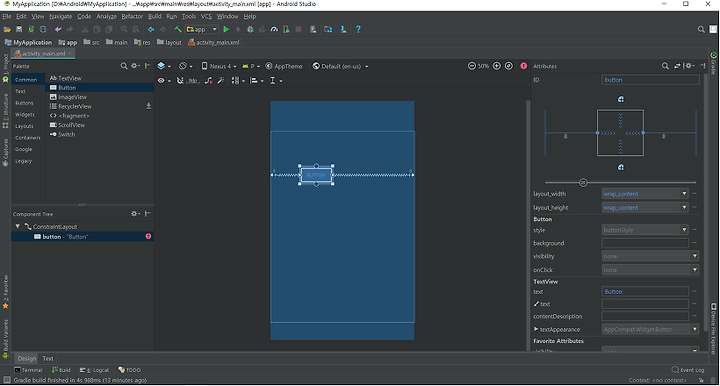The image size is (720, 386).
Task: Zoom out the design canvas
Action: click(472, 66)
